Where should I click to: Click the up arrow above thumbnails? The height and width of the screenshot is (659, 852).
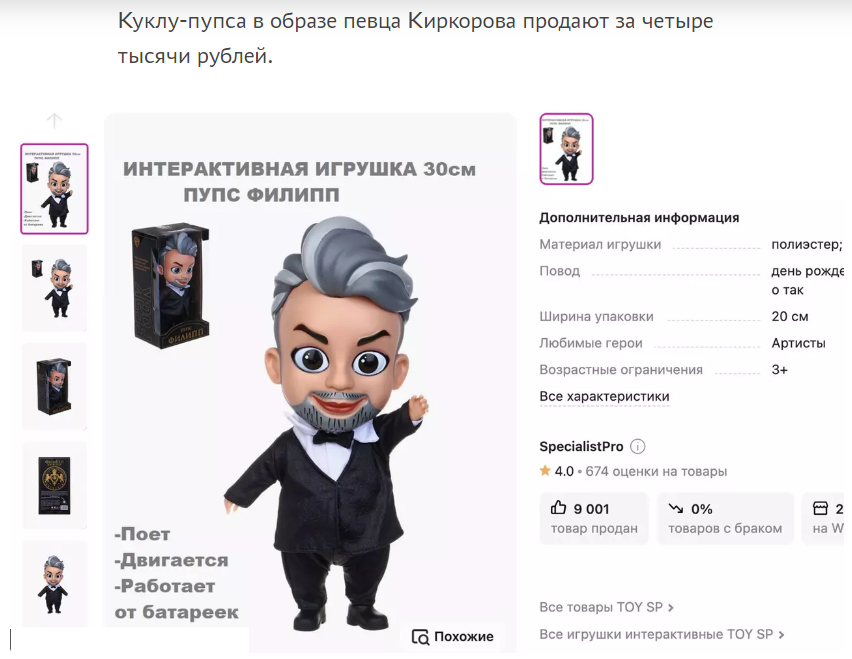click(x=54, y=121)
